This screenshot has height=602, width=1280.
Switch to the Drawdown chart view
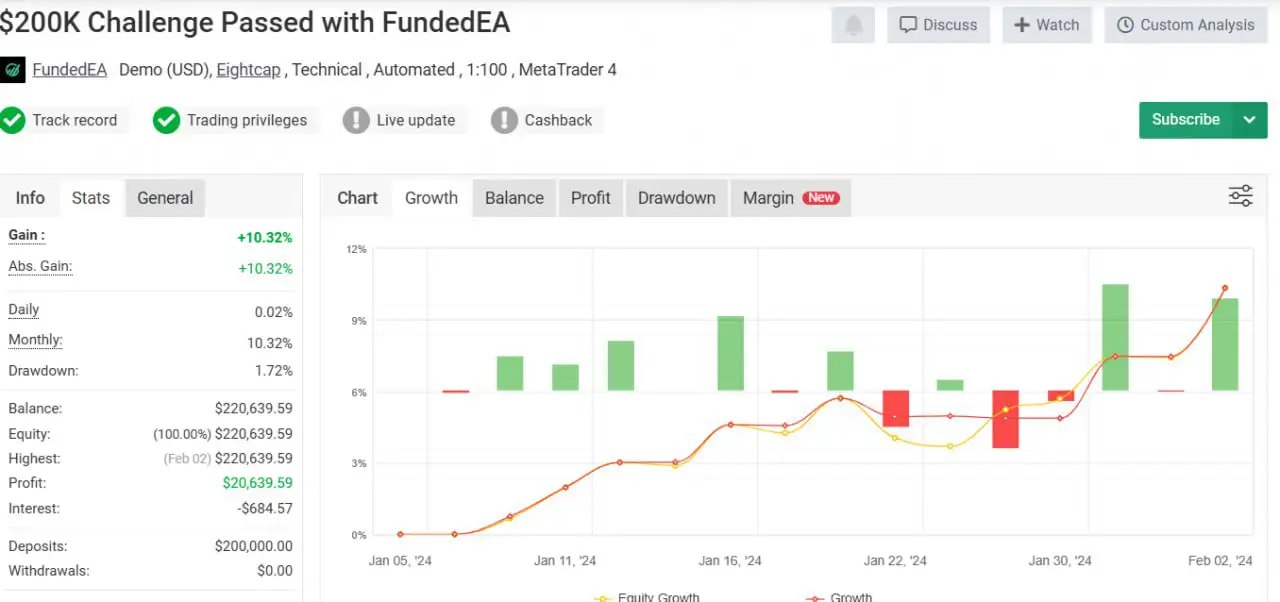[x=676, y=197]
